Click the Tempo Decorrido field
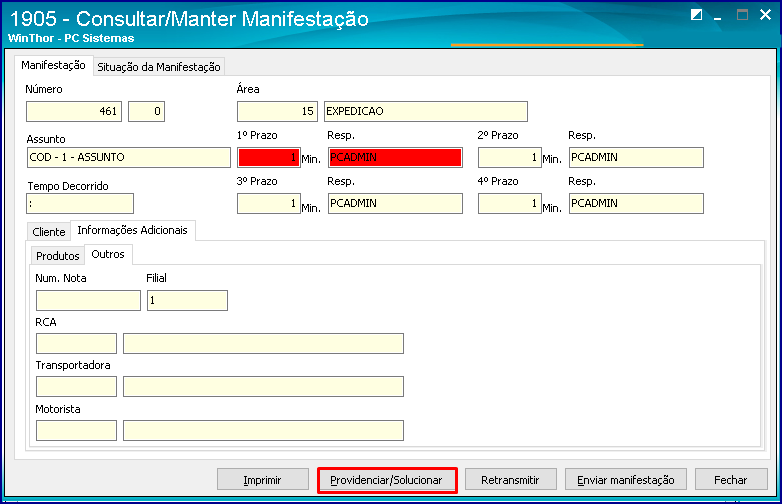Screen dimensions: 782x504 pos(80,203)
